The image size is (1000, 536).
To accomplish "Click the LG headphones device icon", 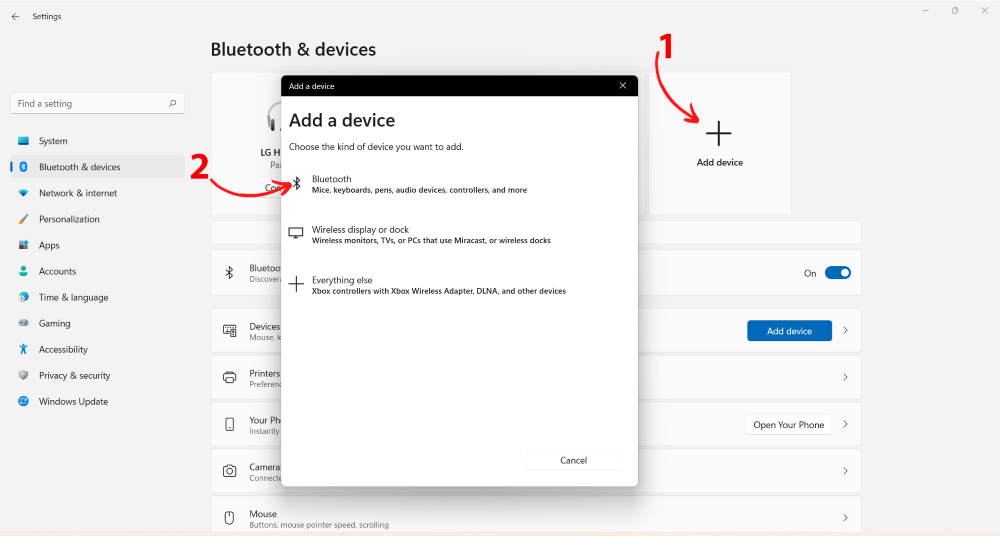I will point(274,118).
